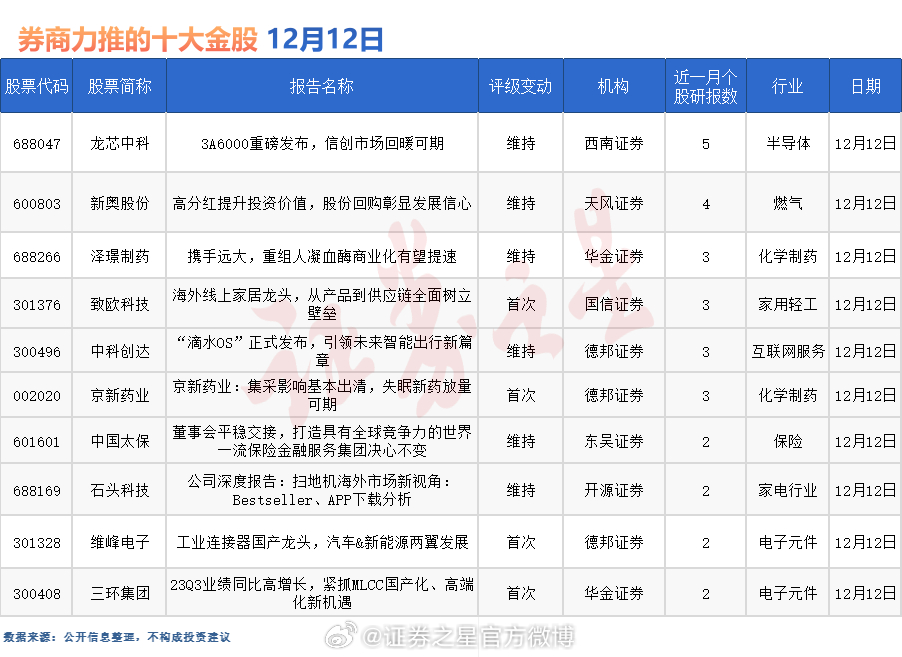
Task: Click the 日期 column header
Action: coord(866,86)
